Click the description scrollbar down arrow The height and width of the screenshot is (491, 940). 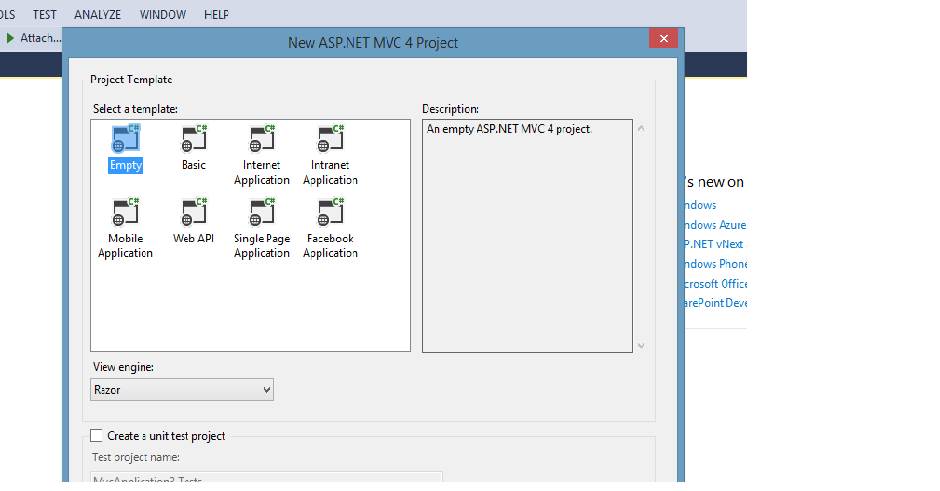(x=641, y=346)
